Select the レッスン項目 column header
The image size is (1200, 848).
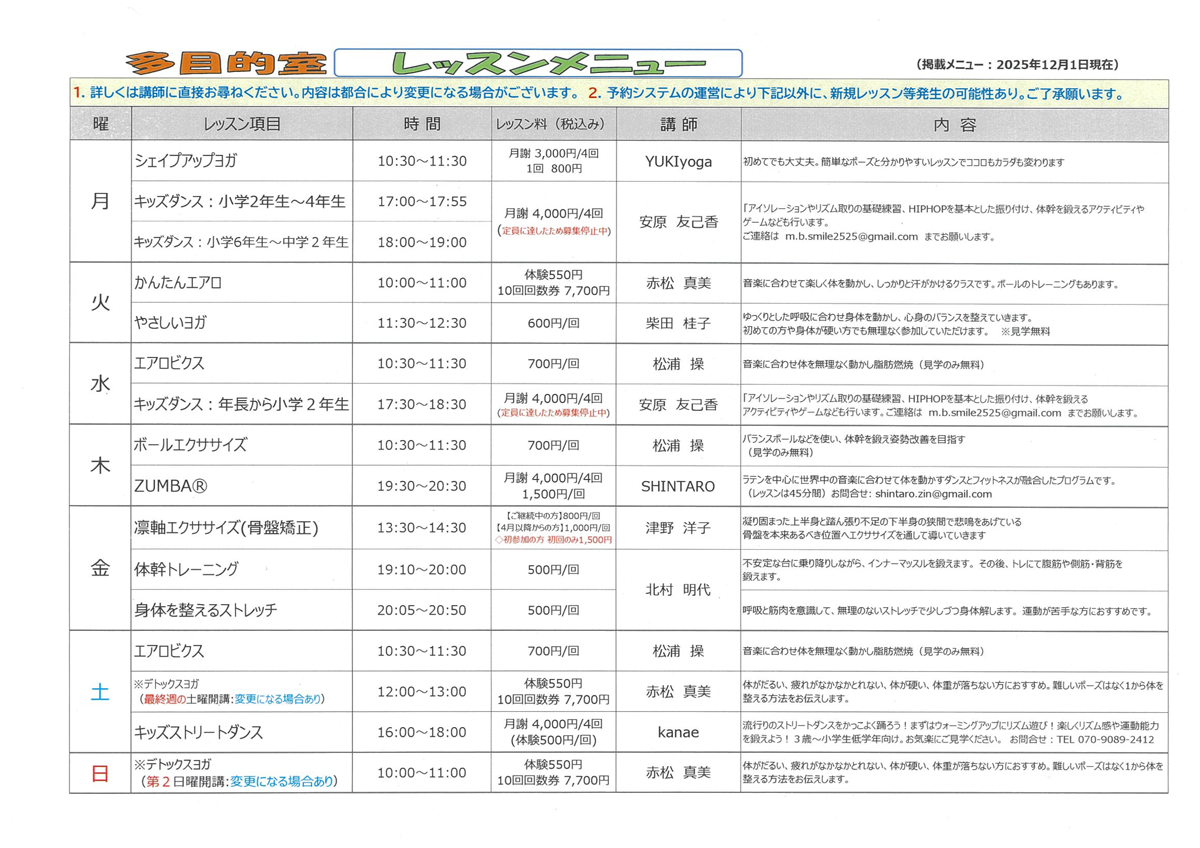243,122
